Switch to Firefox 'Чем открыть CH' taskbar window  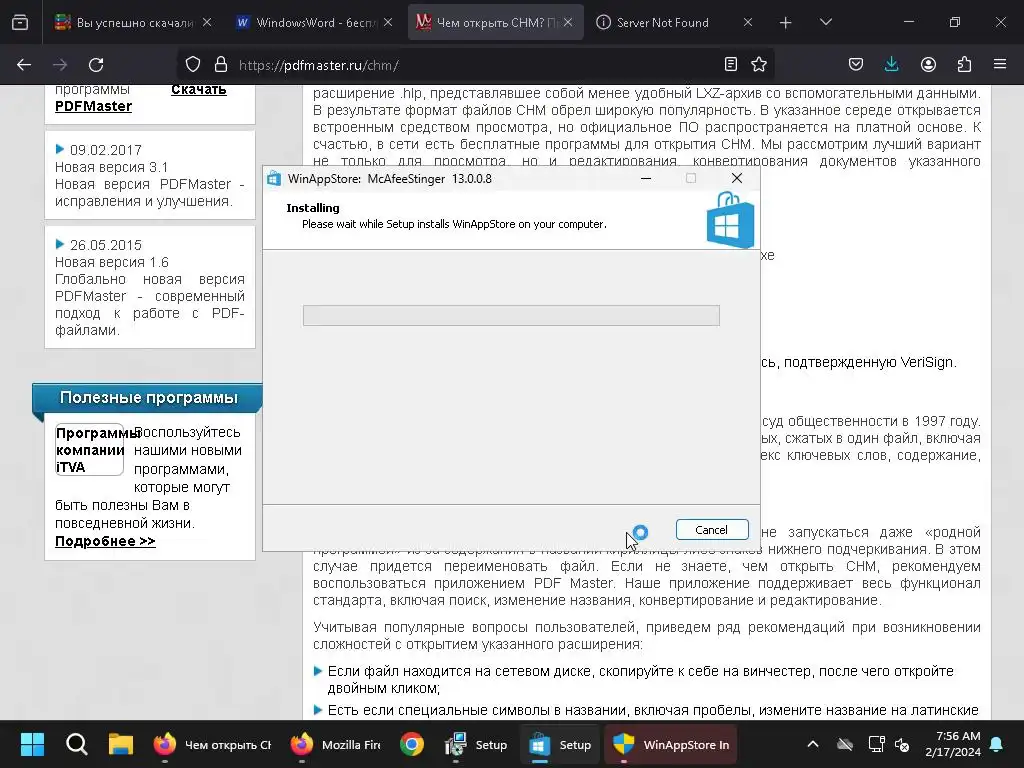pyautogui.click(x=212, y=744)
